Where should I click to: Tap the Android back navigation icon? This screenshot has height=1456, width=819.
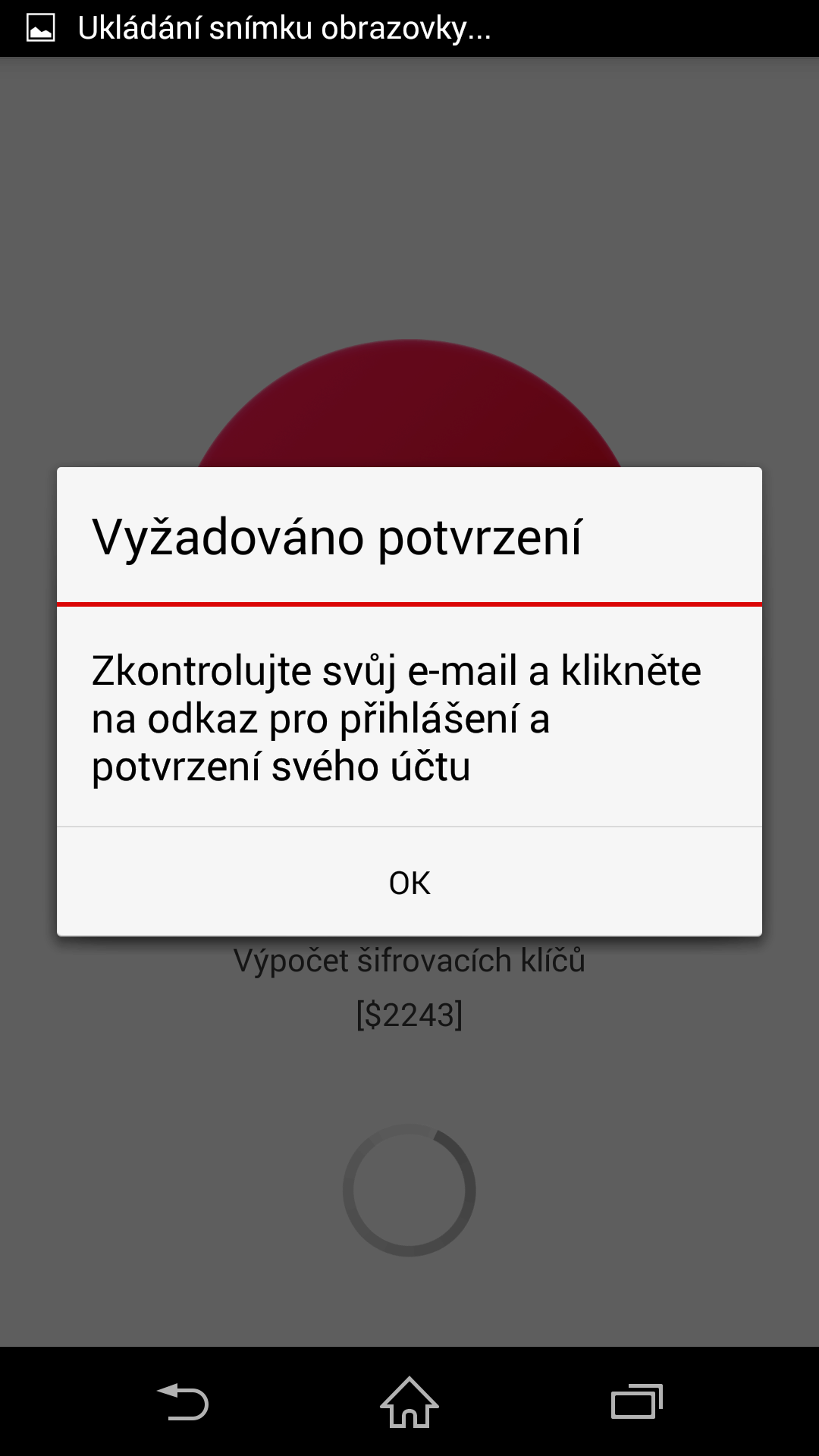[x=183, y=1401]
